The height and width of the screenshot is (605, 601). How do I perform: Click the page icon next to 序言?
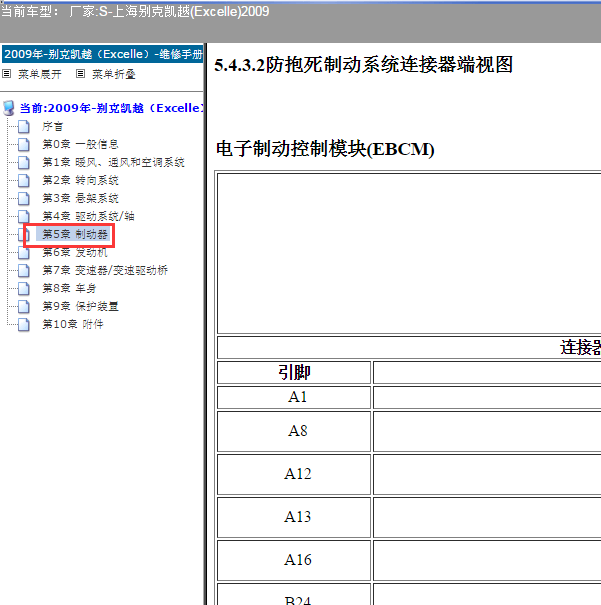click(24, 126)
